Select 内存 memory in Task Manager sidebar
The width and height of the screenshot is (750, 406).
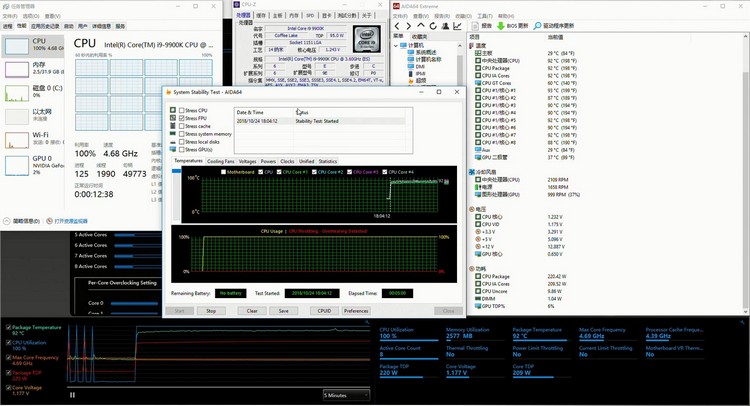coord(33,69)
